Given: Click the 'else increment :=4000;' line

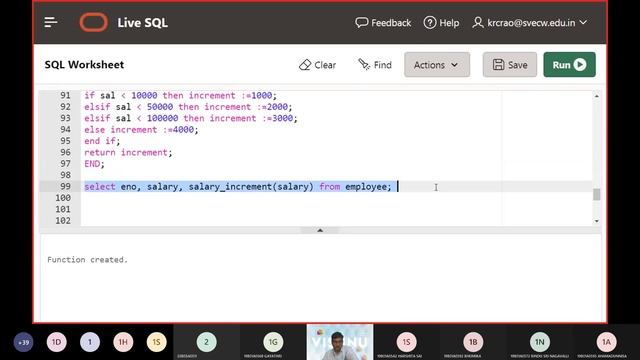Looking at the screenshot, I should pos(141,130).
